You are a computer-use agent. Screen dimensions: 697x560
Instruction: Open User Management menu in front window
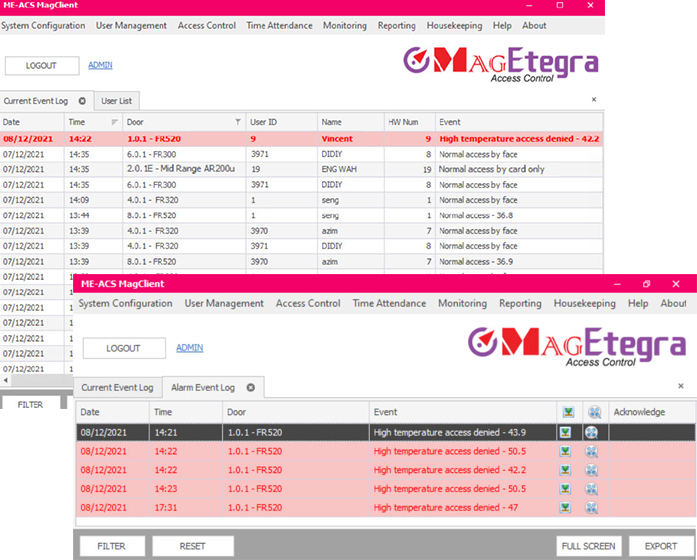click(224, 304)
